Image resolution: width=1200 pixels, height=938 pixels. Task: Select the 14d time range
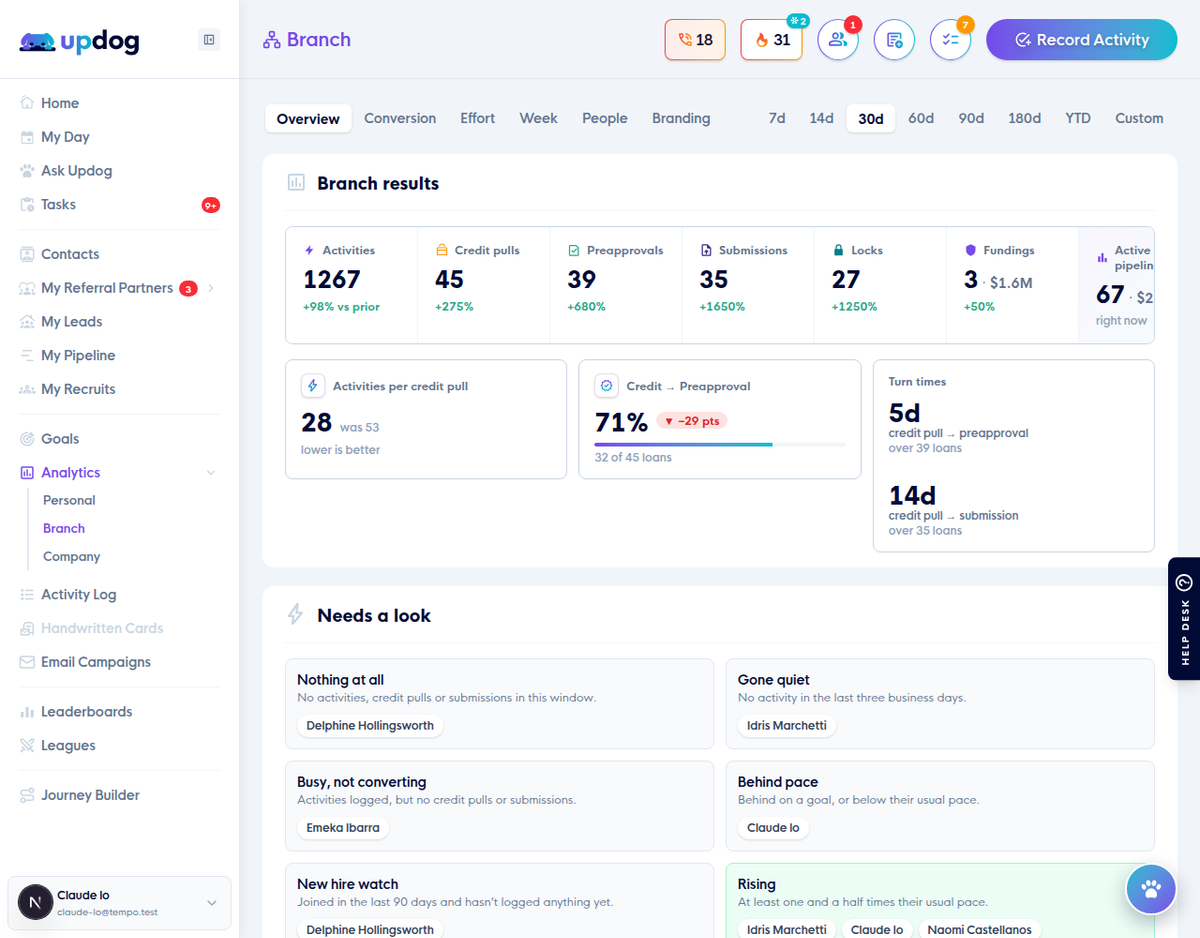pyautogui.click(x=822, y=118)
